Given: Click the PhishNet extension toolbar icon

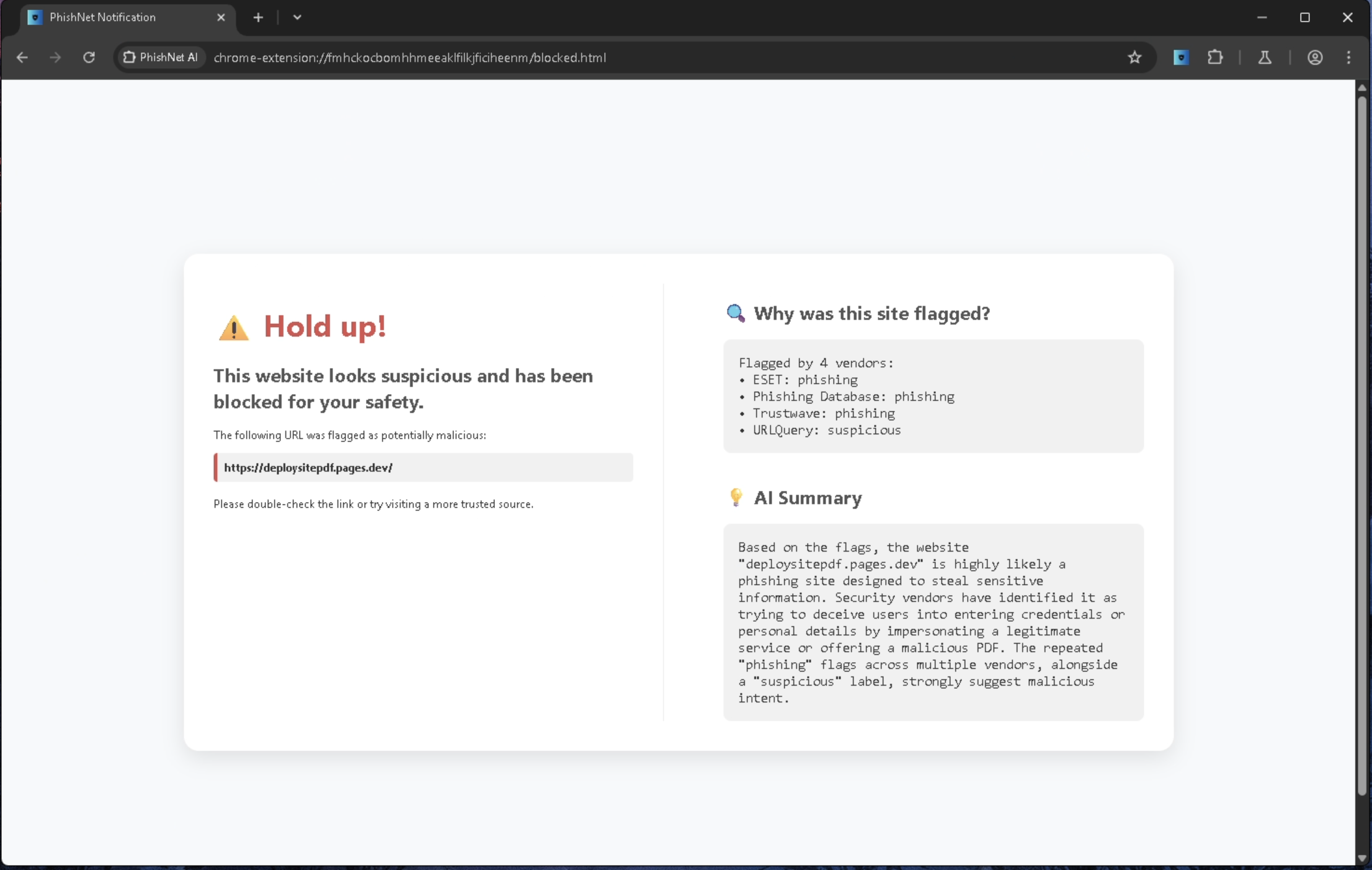Looking at the screenshot, I should tap(1181, 57).
